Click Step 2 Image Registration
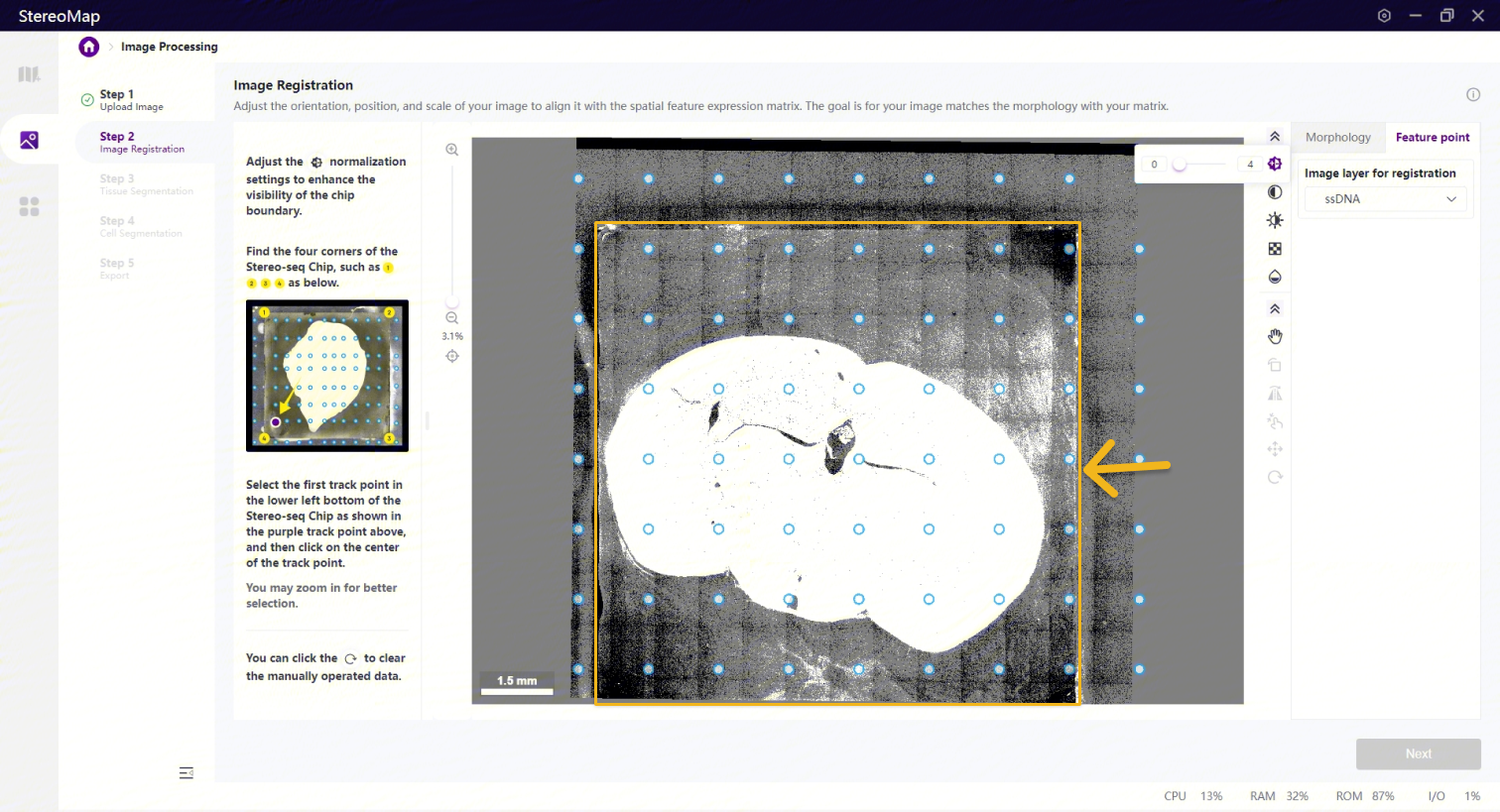The height and width of the screenshot is (812, 1500). click(141, 142)
